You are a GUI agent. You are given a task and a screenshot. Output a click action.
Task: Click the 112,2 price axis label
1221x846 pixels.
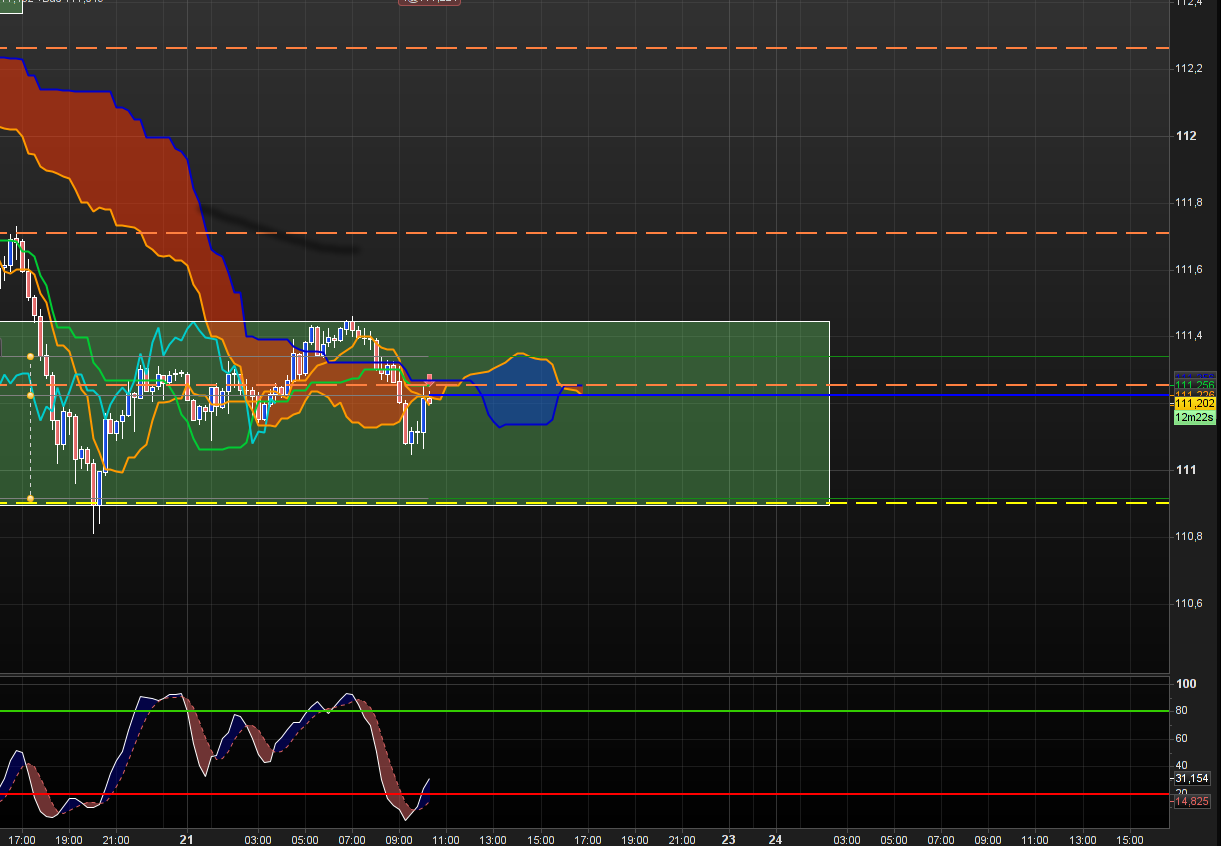(1188, 68)
